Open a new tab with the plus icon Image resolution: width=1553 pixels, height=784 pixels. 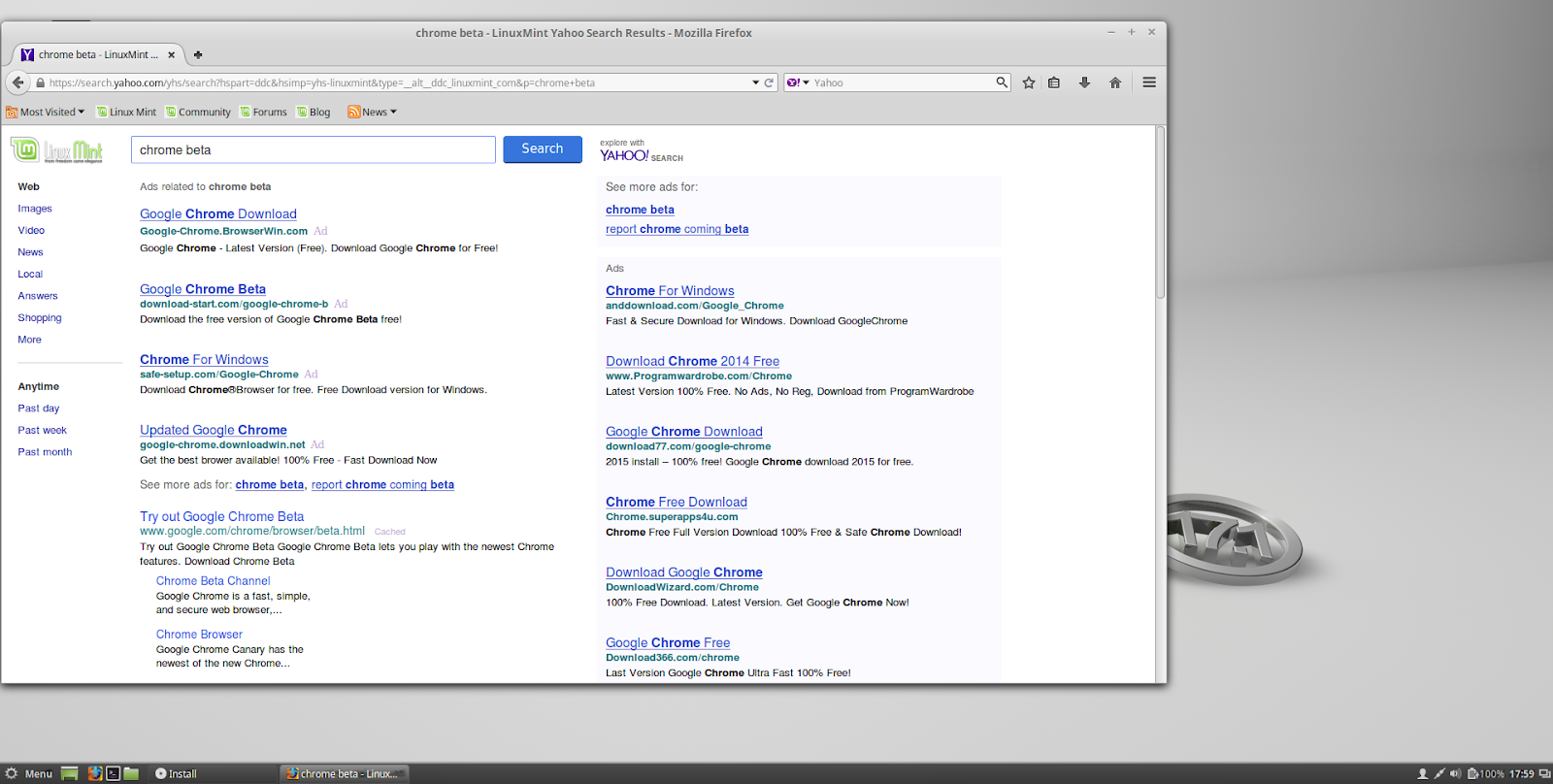198,55
